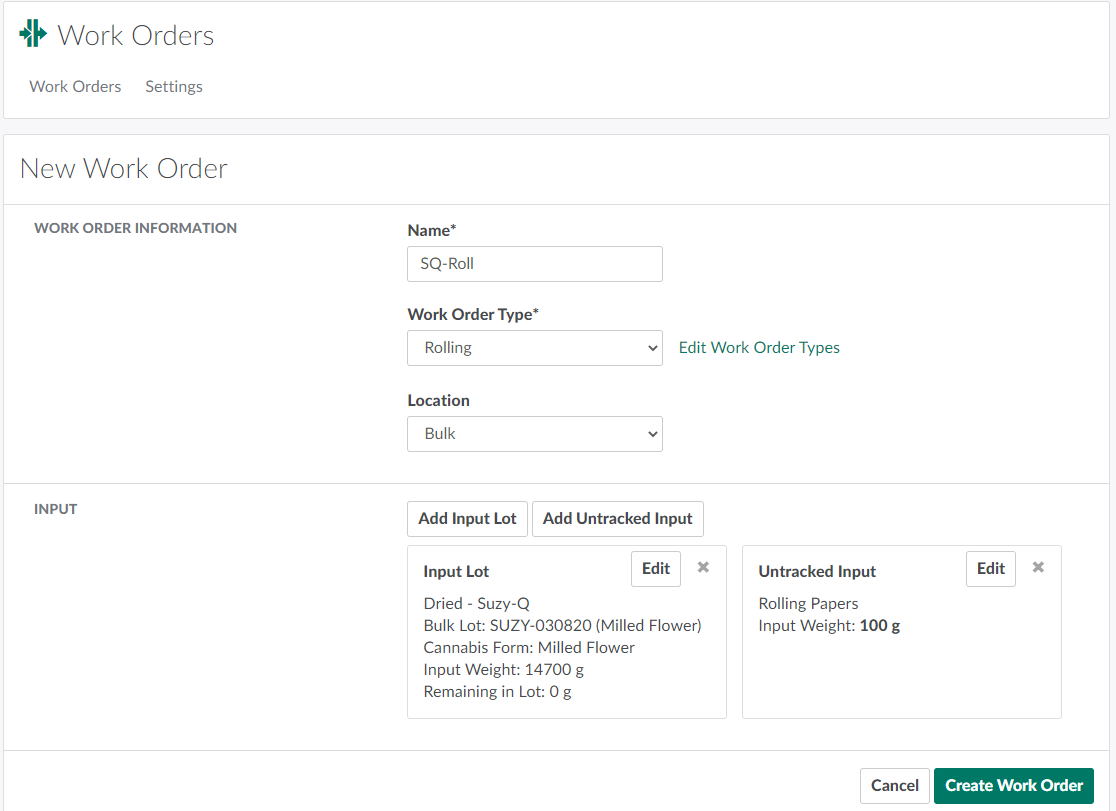Select the Untracked Input card heading
The height and width of the screenshot is (811, 1116).
(x=817, y=572)
